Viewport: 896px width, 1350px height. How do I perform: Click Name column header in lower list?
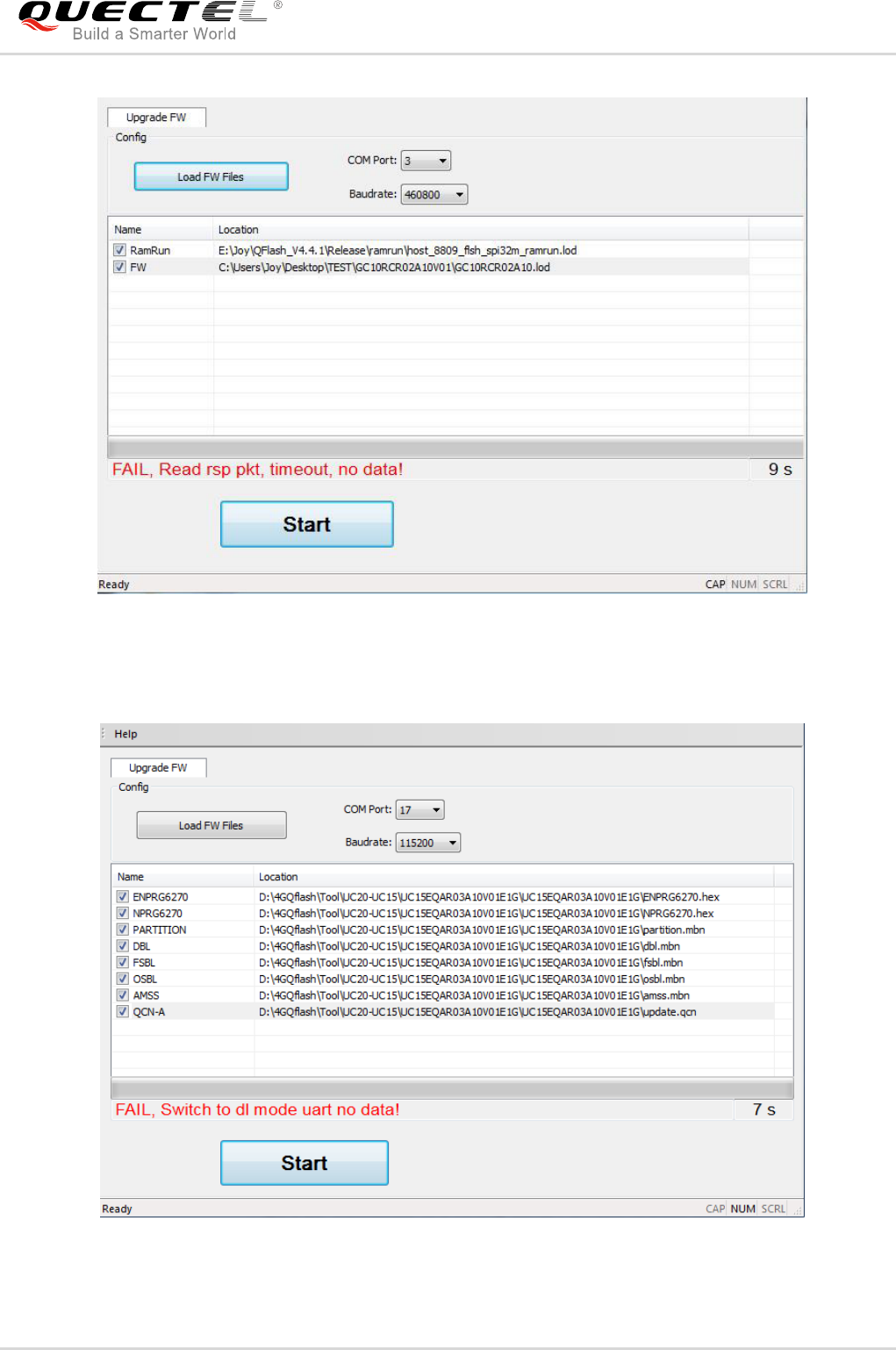(x=183, y=877)
